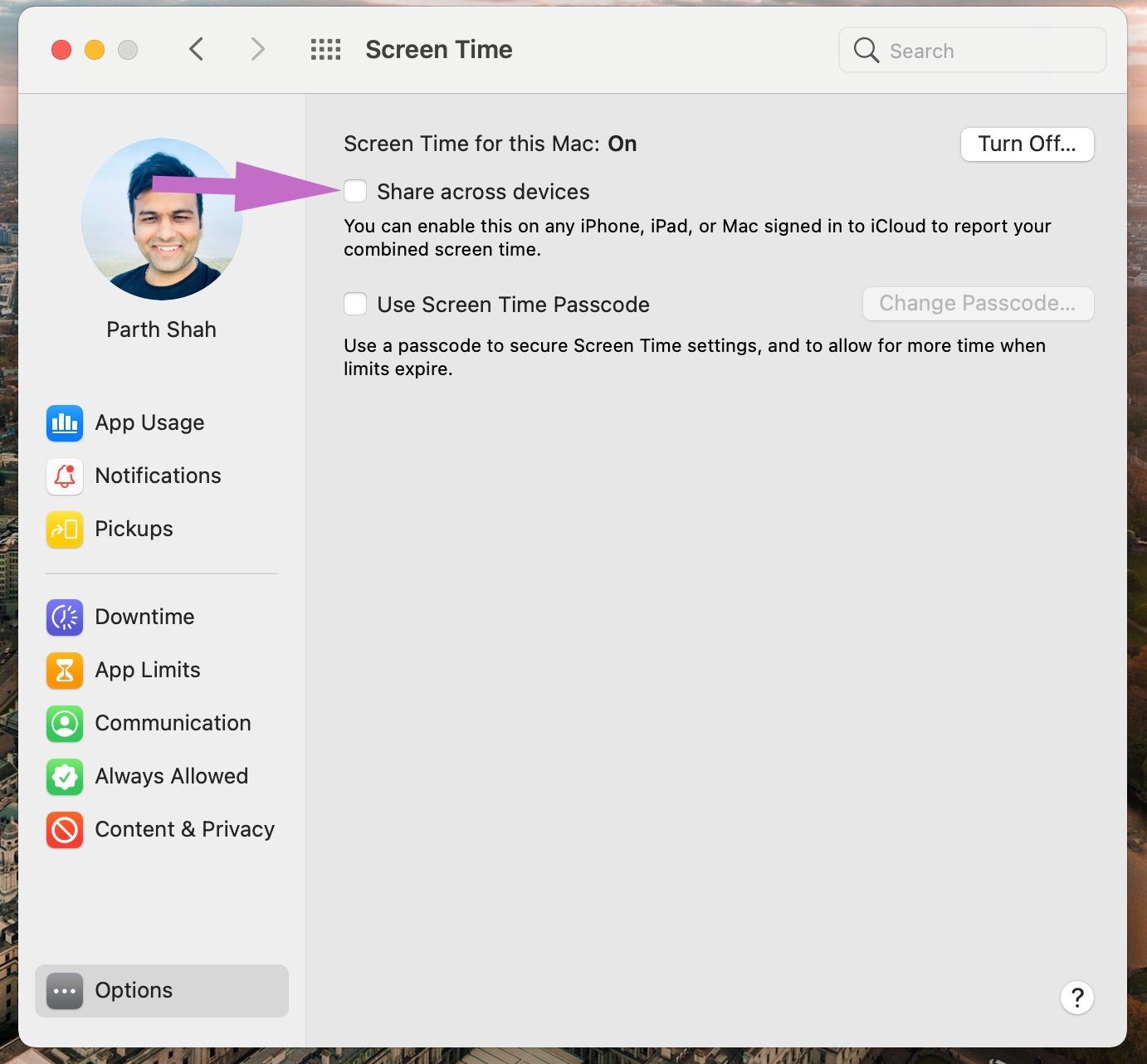Click the Notifications bell icon

click(x=65, y=476)
